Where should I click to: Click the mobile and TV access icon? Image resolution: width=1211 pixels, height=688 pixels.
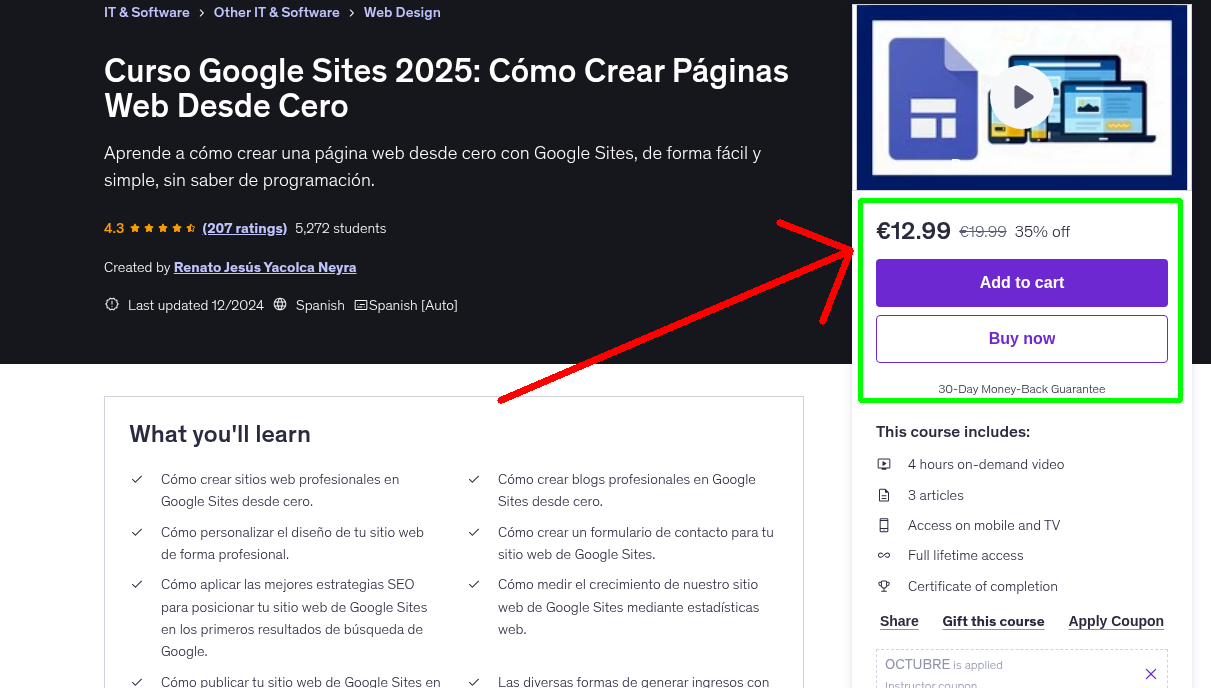tap(884, 525)
